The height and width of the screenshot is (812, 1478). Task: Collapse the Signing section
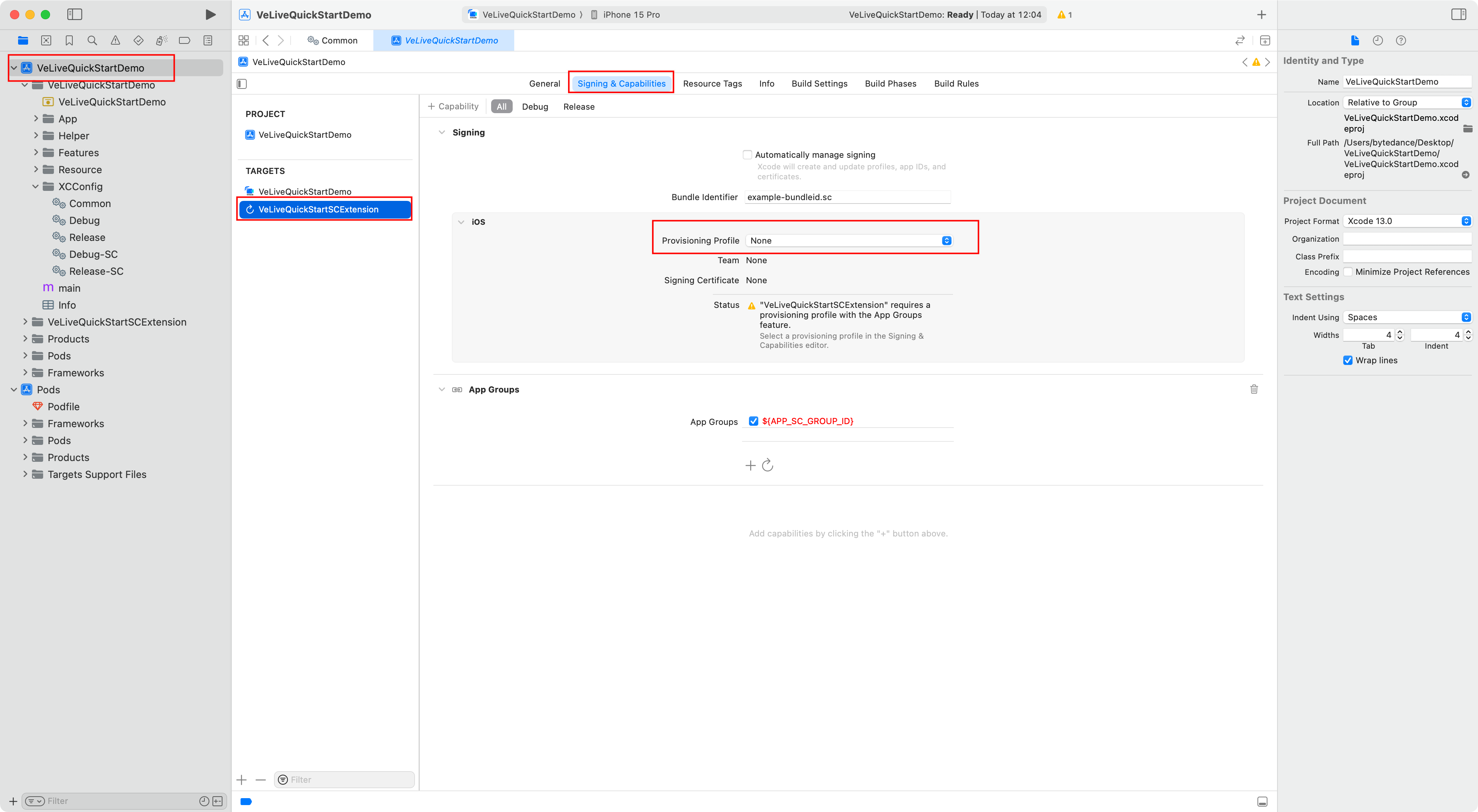click(x=441, y=132)
